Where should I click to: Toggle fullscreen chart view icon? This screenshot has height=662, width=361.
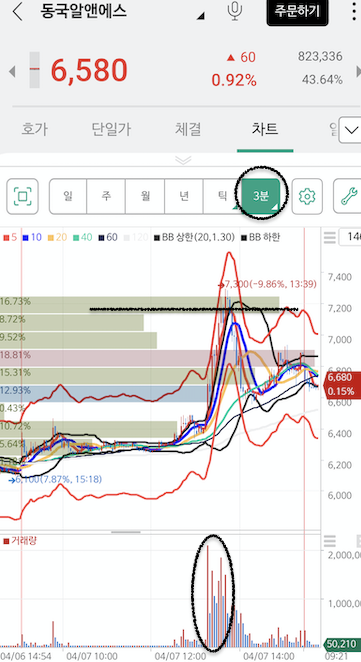click(x=22, y=196)
